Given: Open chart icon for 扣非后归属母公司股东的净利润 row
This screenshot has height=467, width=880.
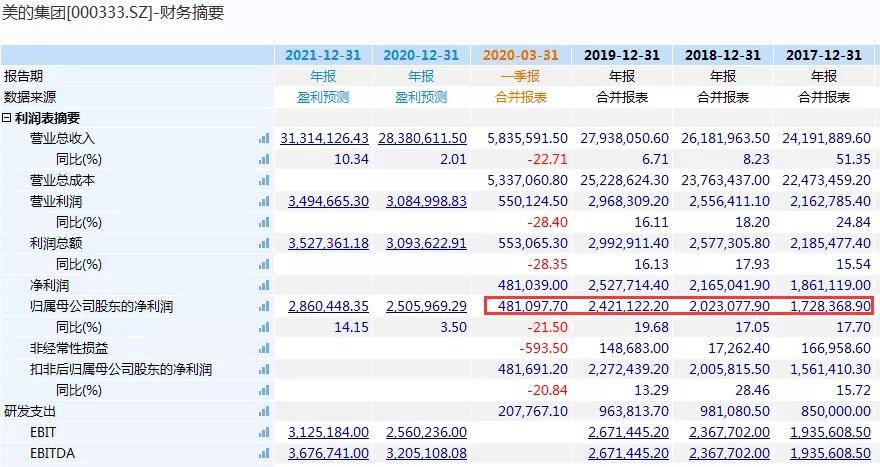Looking at the screenshot, I should coord(264,369).
